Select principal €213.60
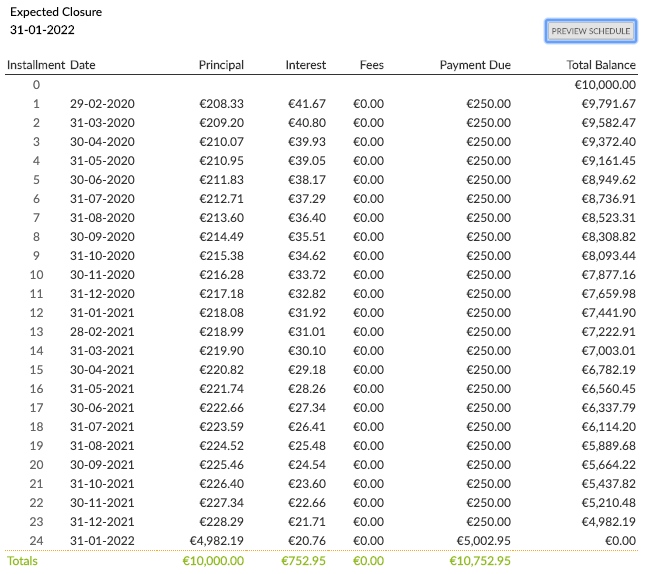Viewport: 648px width, 574px height. pyautogui.click(x=222, y=218)
